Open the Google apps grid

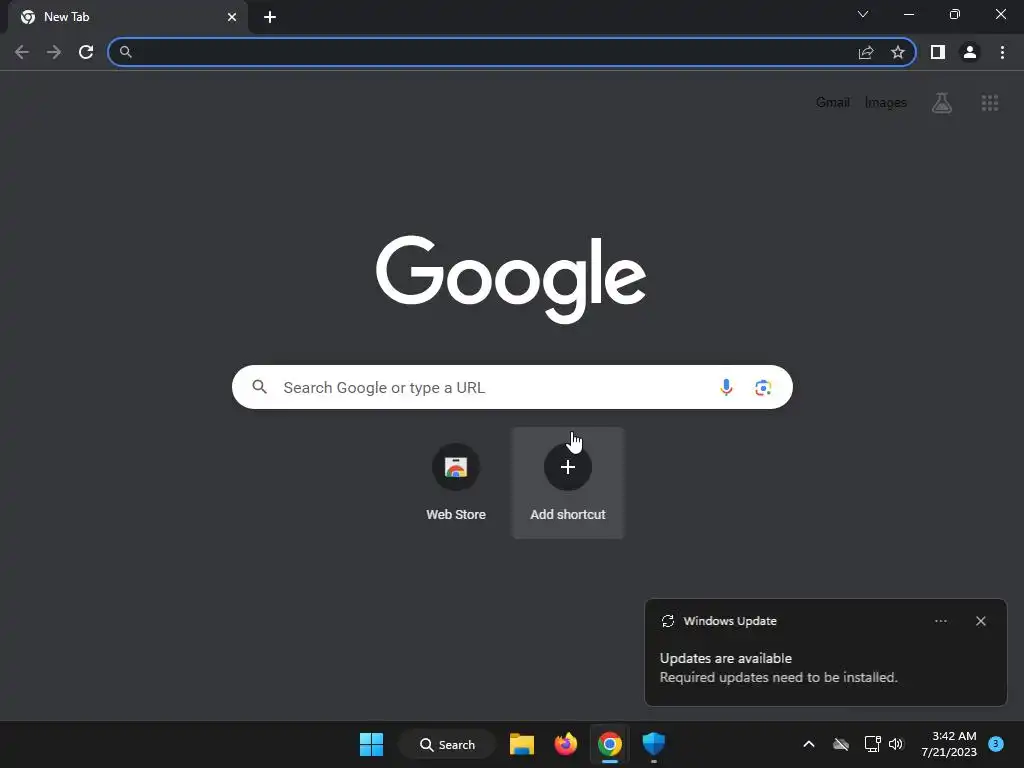pos(990,103)
